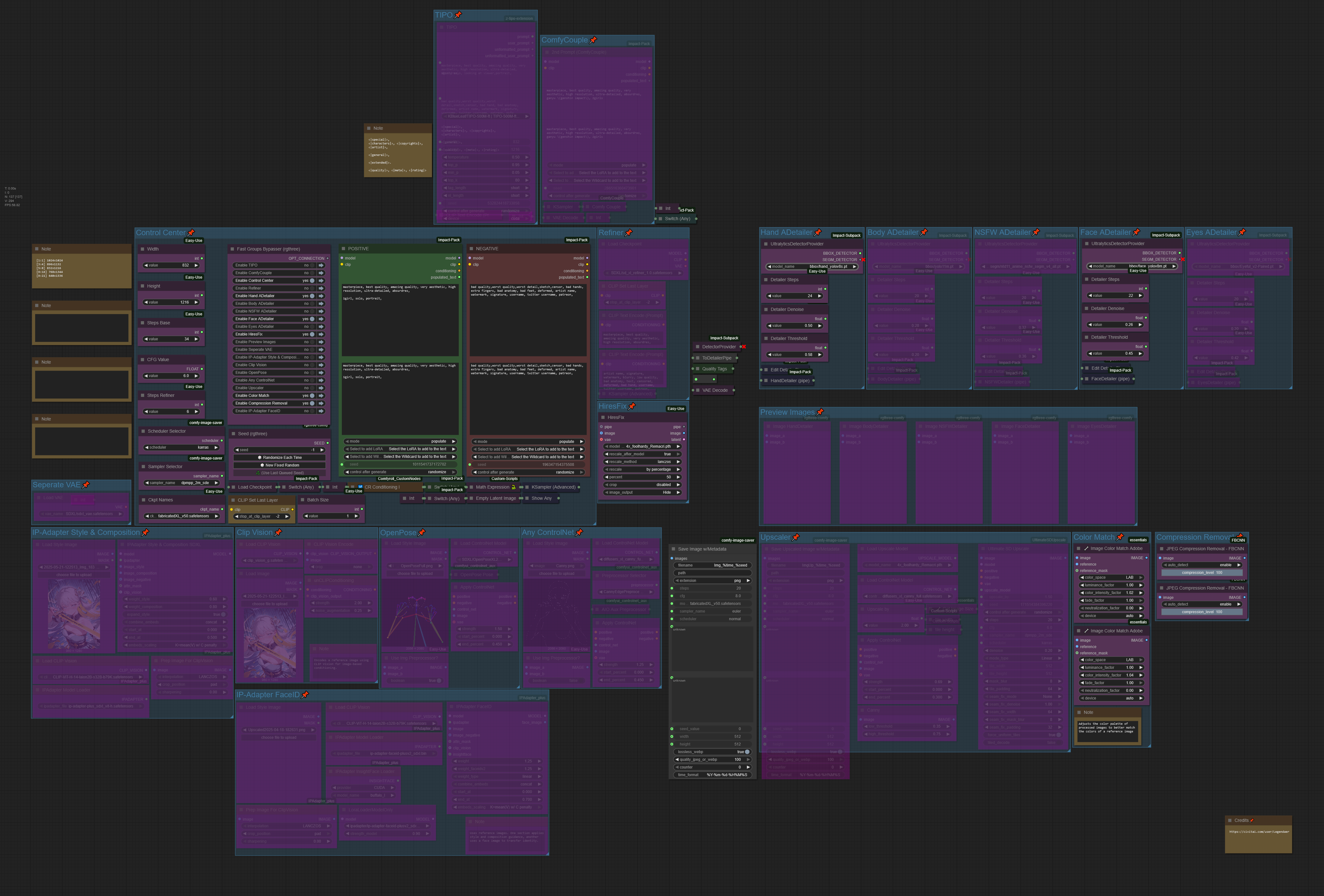
Task: Click the red X on DetectorProvider node
Action: pos(743,346)
